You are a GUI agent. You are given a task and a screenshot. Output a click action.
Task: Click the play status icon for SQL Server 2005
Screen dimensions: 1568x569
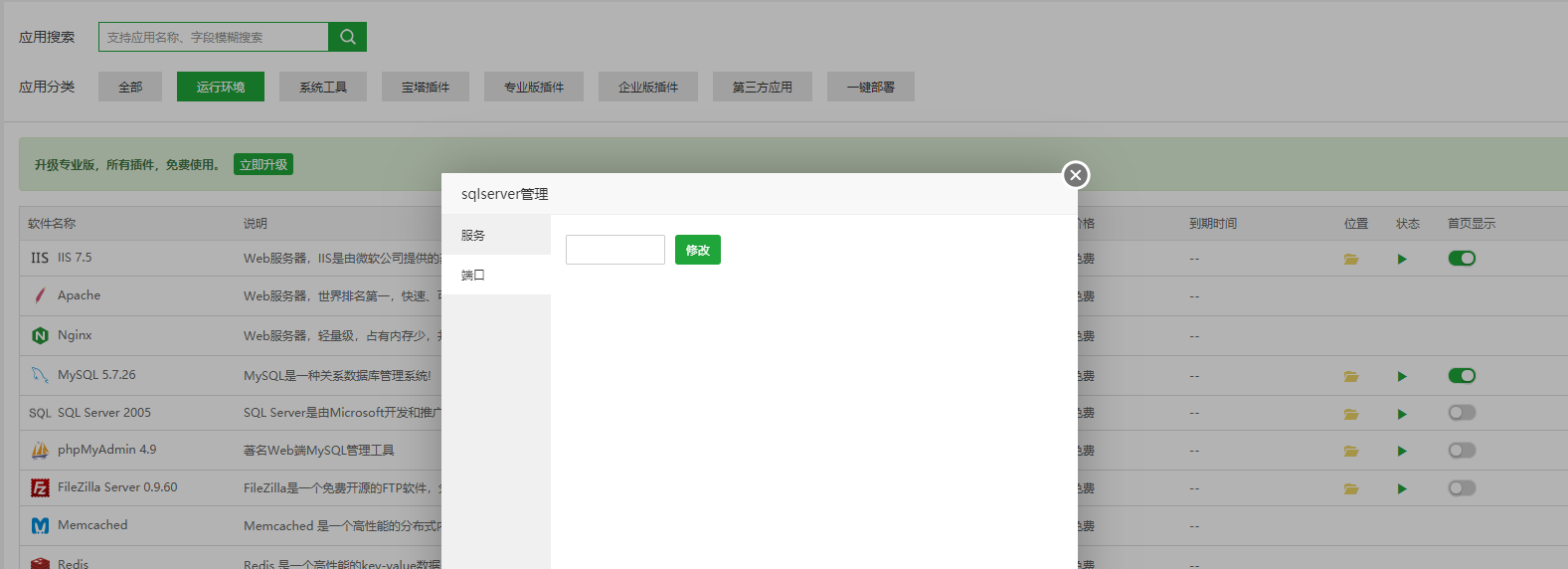coord(1402,414)
